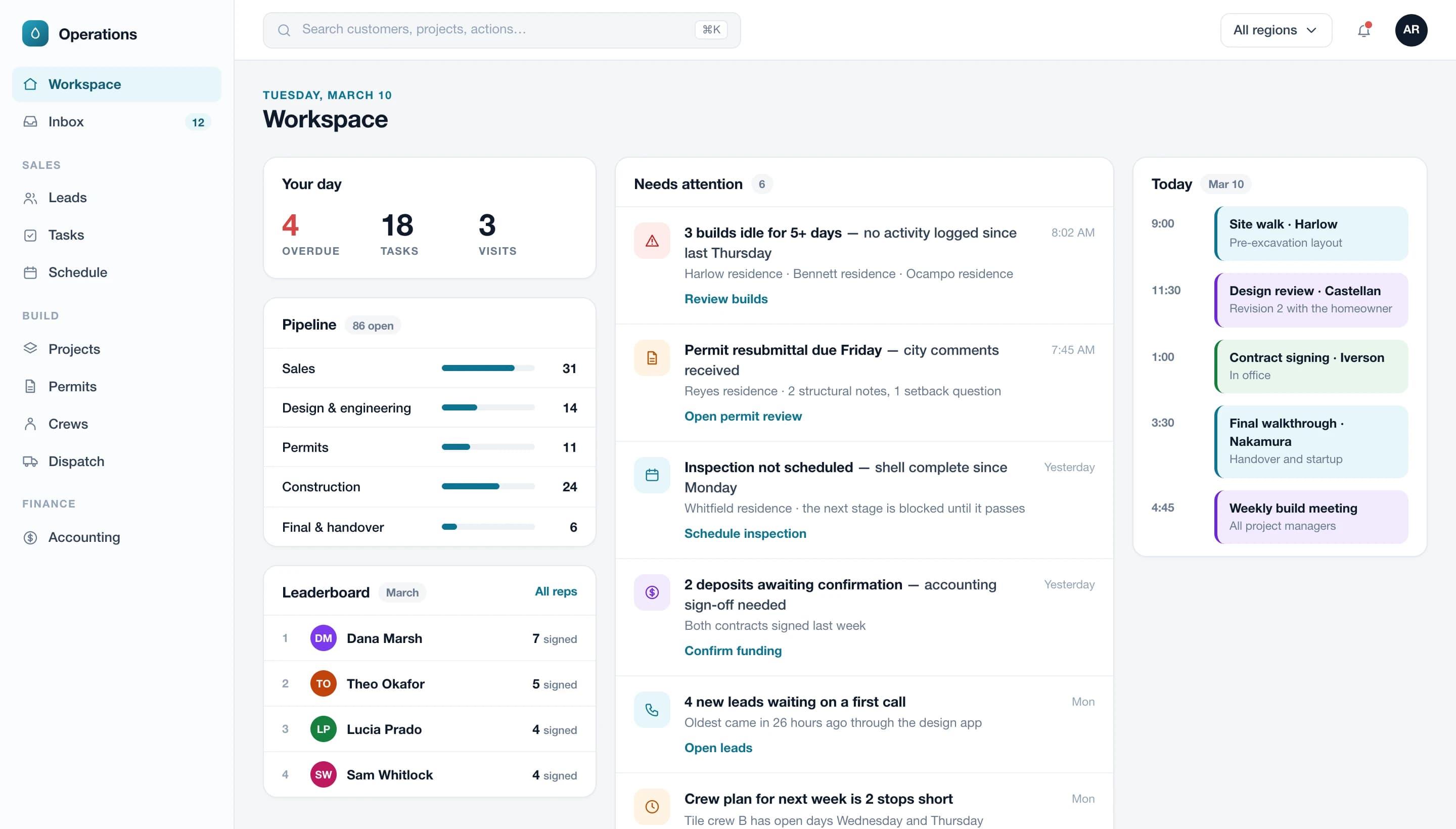Click the Sales pipeline progress bar
Screen dimensions: 1456x829
pos(488,369)
